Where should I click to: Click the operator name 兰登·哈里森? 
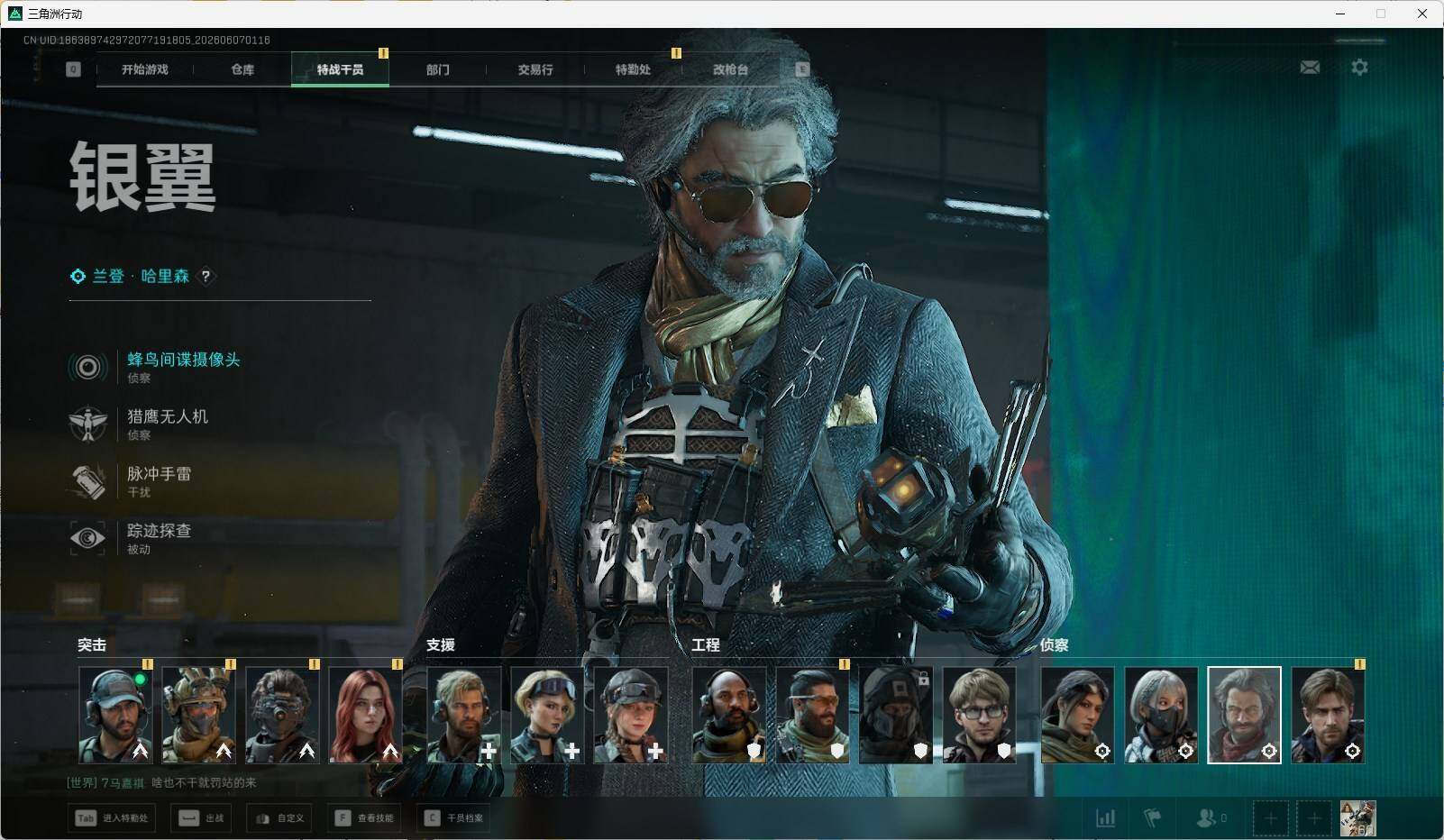tap(141, 277)
